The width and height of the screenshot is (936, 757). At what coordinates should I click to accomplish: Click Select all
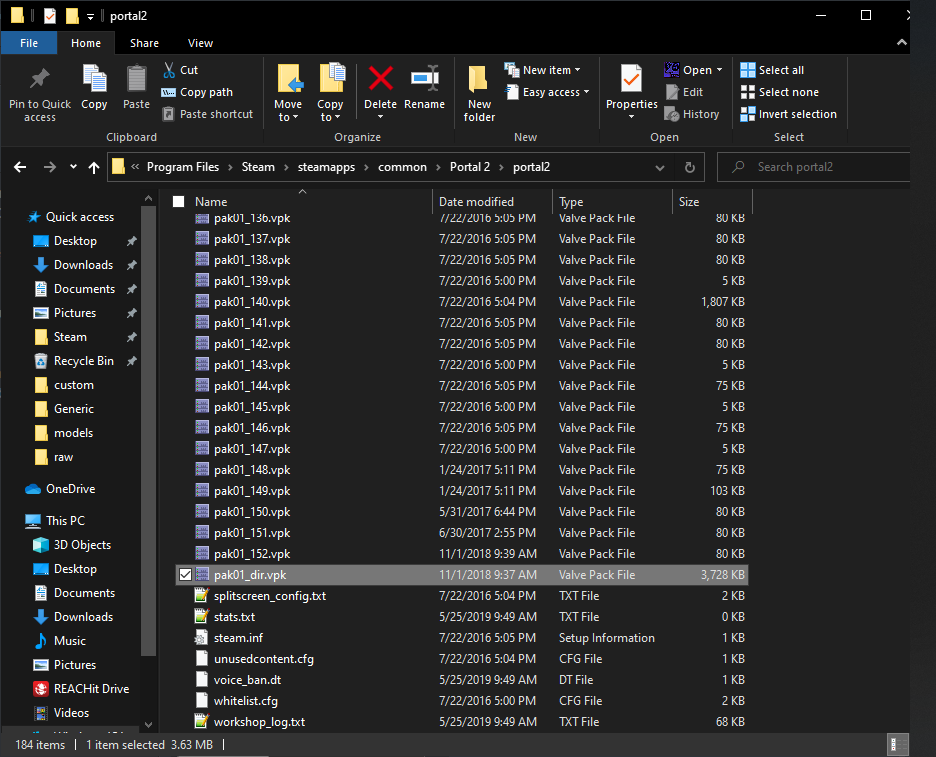[x=772, y=70]
